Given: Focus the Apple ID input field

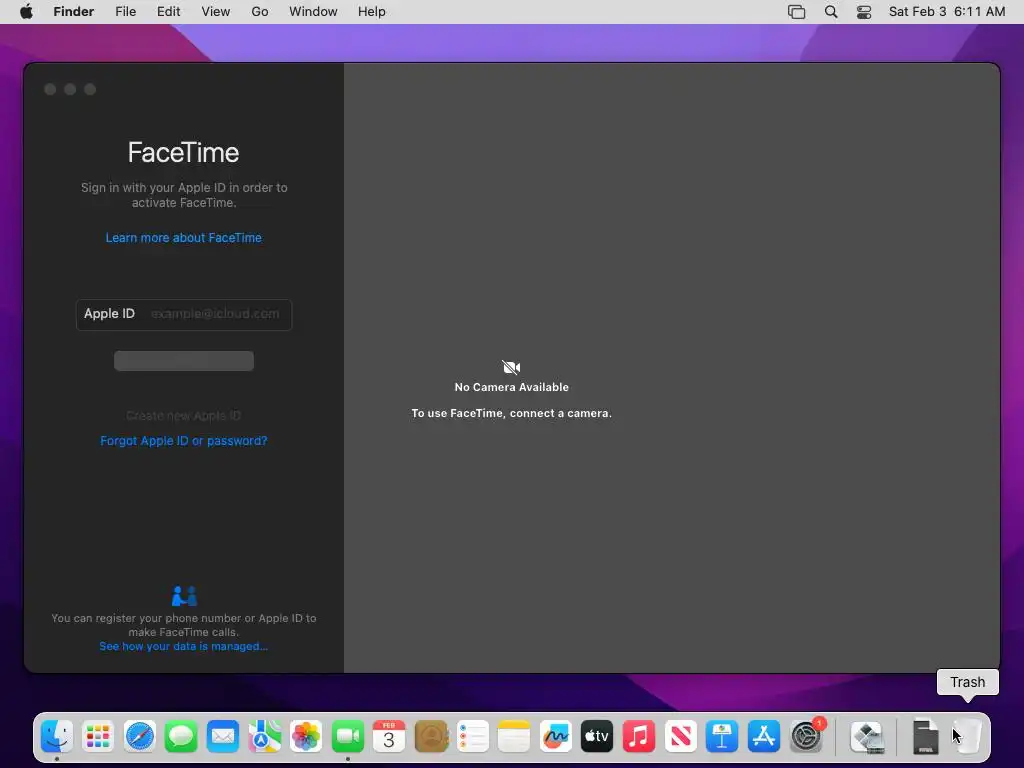Looking at the screenshot, I should pyautogui.click(x=184, y=315).
